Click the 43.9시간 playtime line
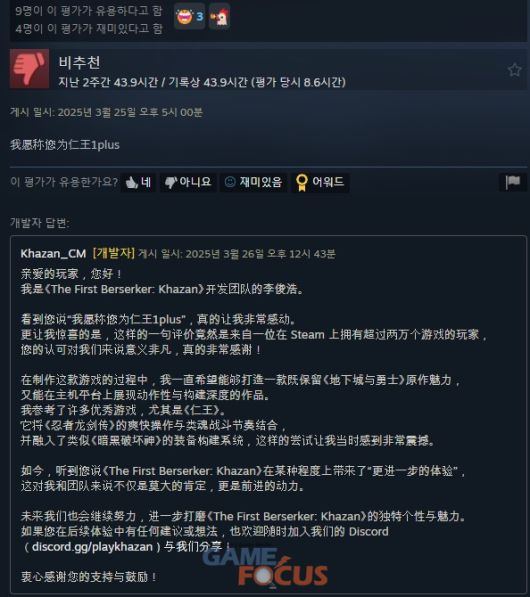The height and width of the screenshot is (597, 530). 202,82
